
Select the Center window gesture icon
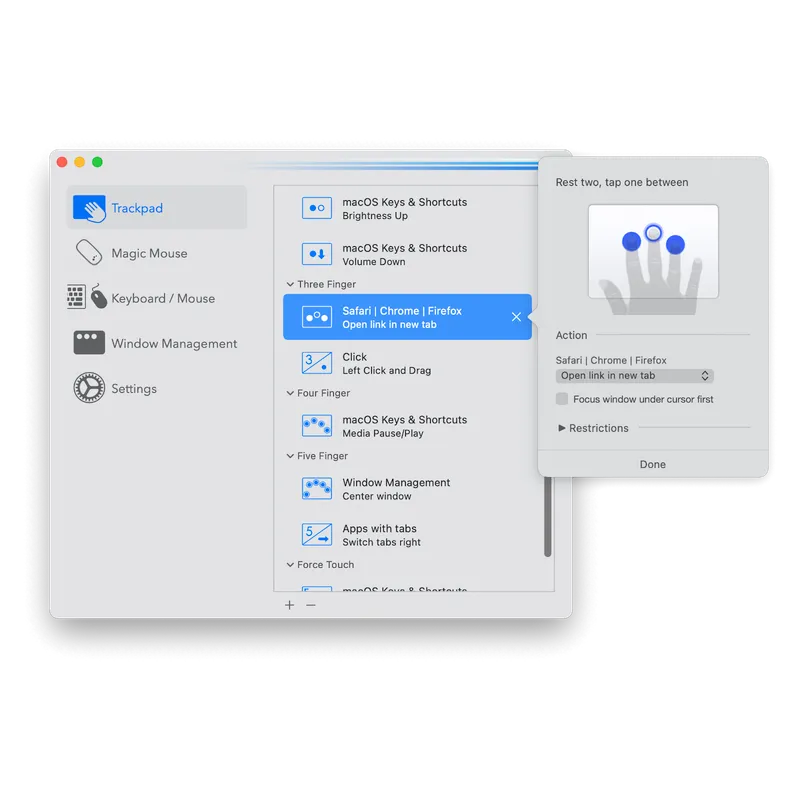(x=317, y=489)
